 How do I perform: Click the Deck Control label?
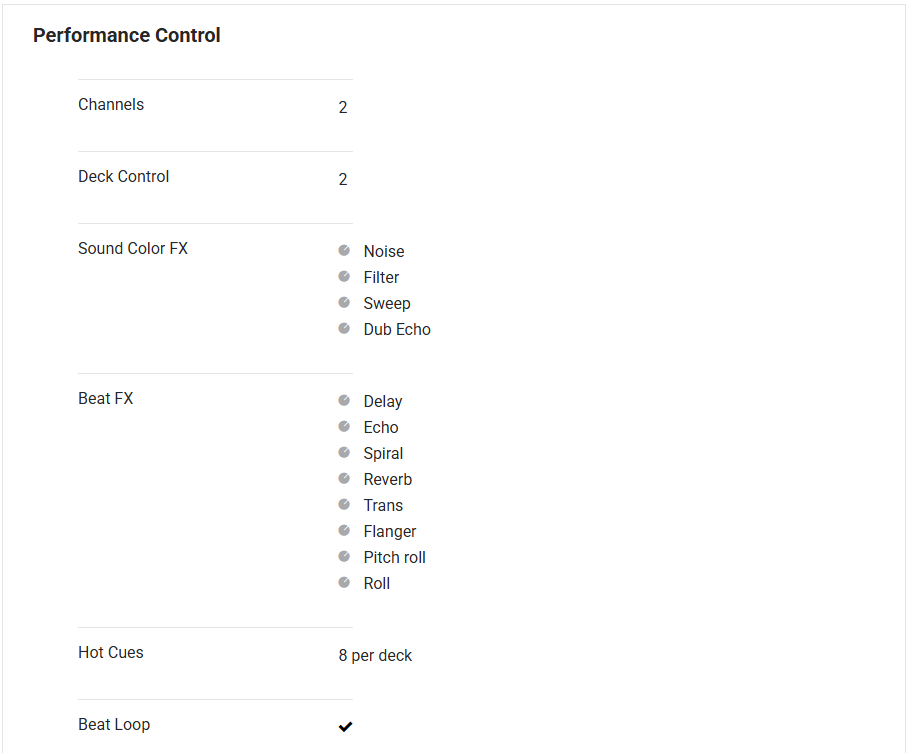[x=124, y=177]
